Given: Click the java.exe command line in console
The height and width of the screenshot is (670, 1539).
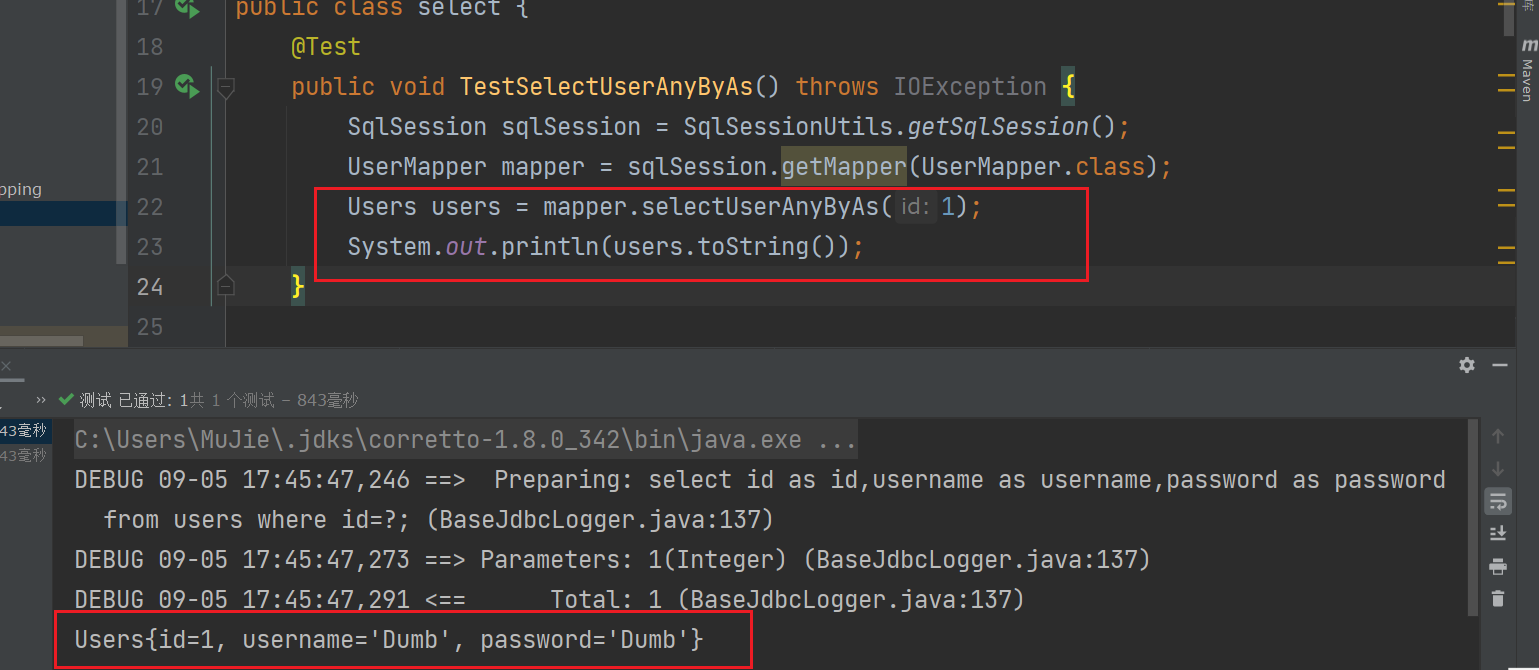Looking at the screenshot, I should (465, 440).
